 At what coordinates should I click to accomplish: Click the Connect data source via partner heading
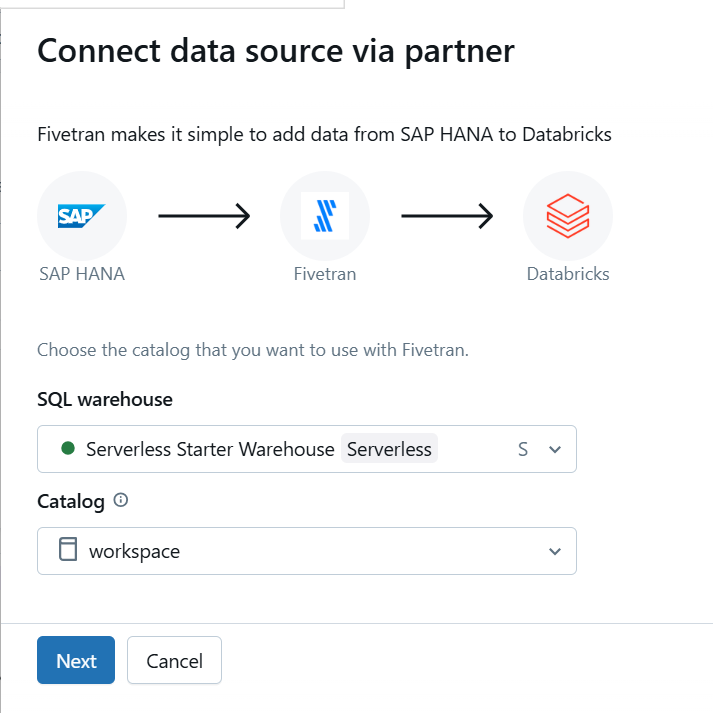(276, 51)
